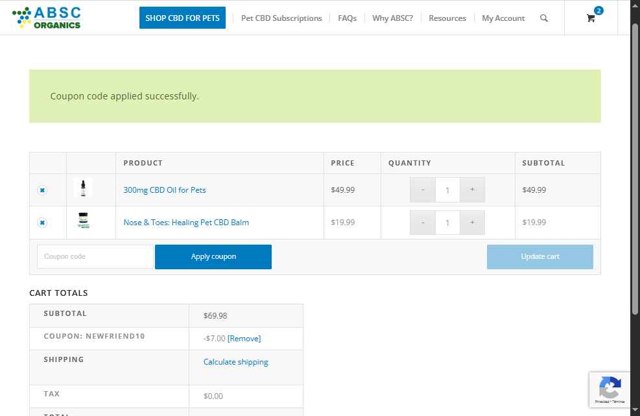640x416 pixels.
Task: Click the PRODUCT column header
Action: [143, 163]
